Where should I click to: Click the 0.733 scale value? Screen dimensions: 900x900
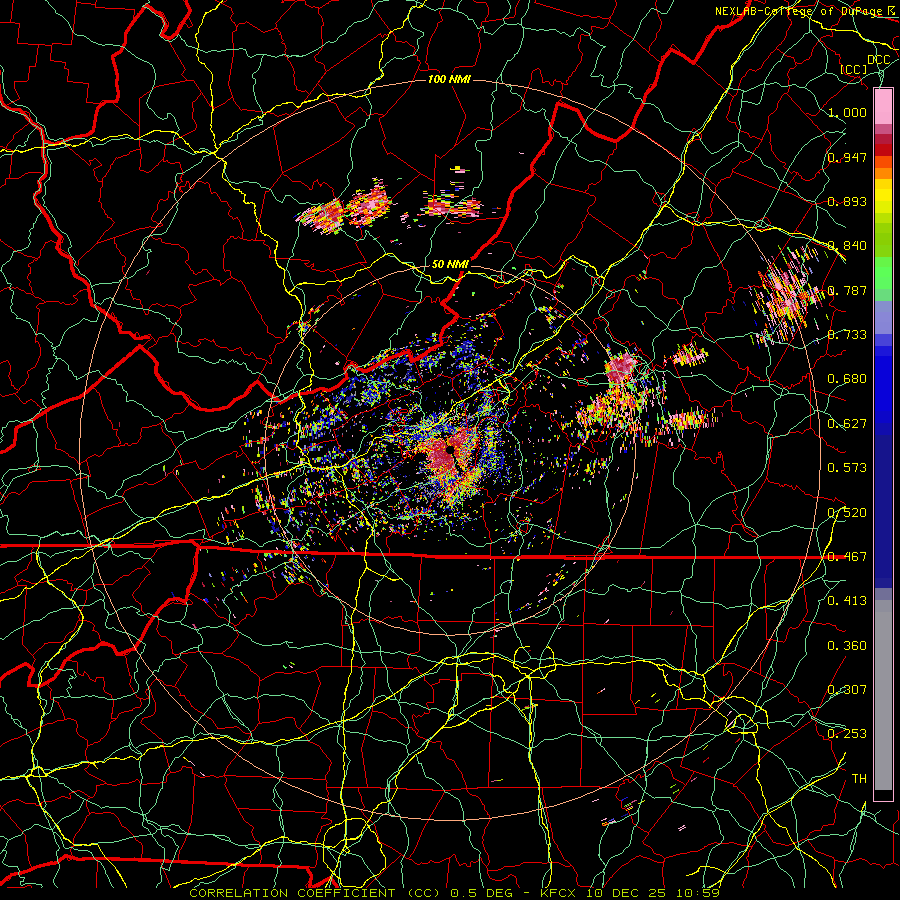pos(847,335)
